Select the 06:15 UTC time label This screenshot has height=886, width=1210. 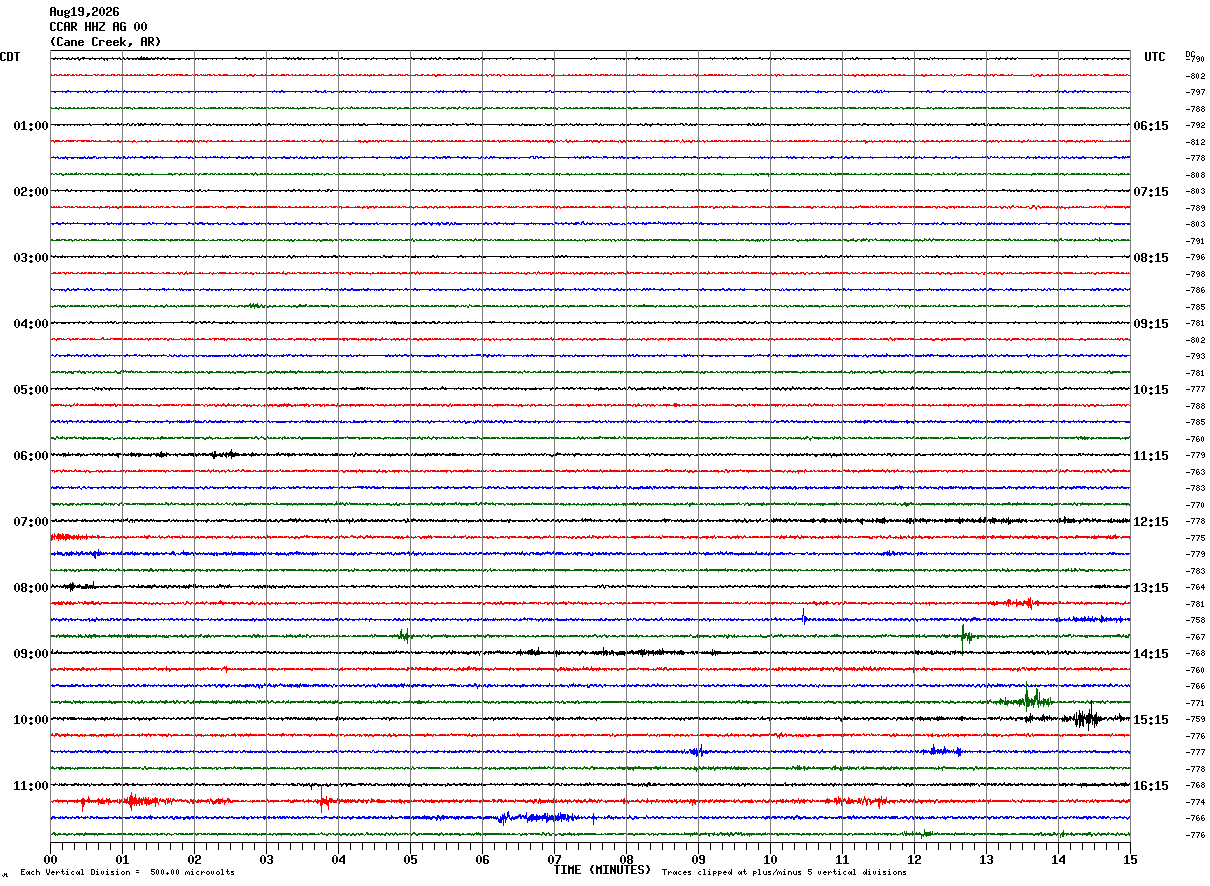click(x=1150, y=126)
